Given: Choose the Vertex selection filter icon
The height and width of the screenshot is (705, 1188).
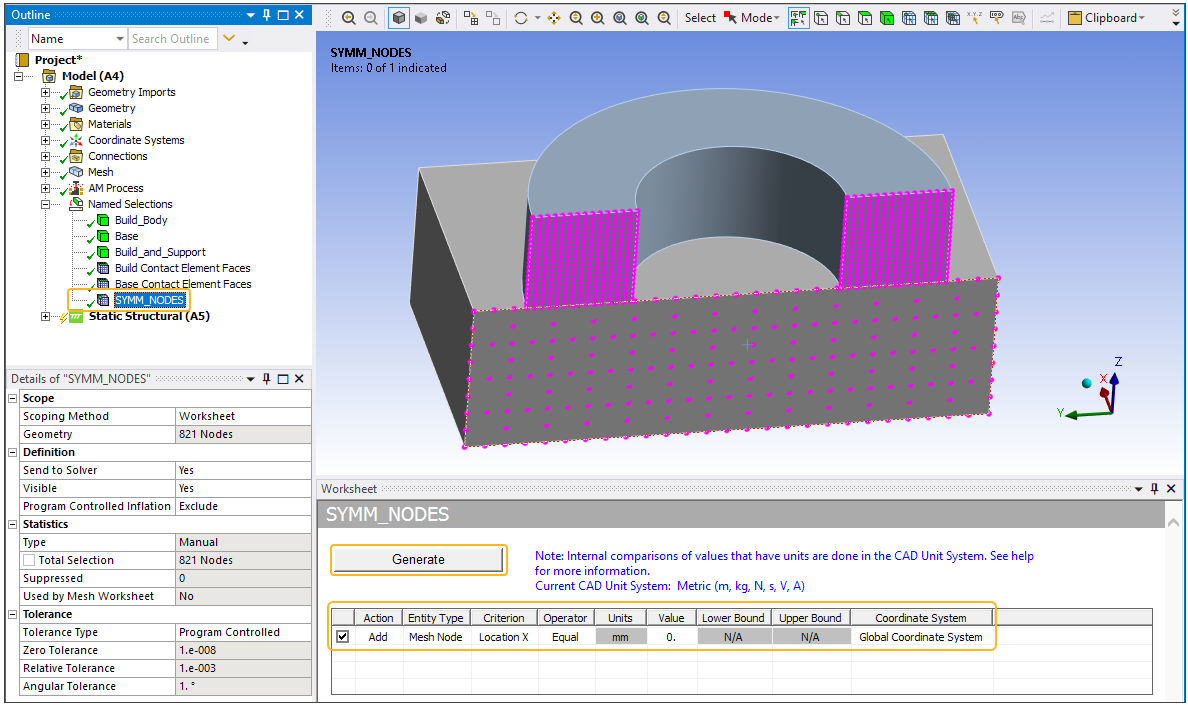Looking at the screenshot, I should point(821,17).
